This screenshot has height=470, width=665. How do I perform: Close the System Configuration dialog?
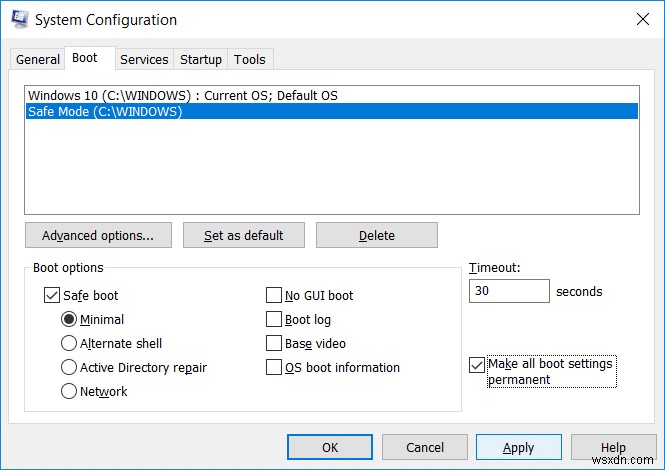click(x=641, y=19)
